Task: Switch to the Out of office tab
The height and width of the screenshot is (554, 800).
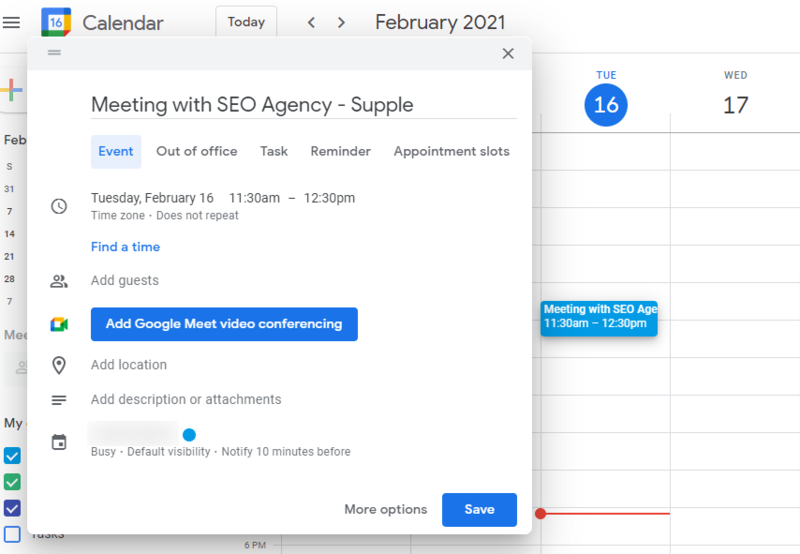Action: tap(196, 152)
